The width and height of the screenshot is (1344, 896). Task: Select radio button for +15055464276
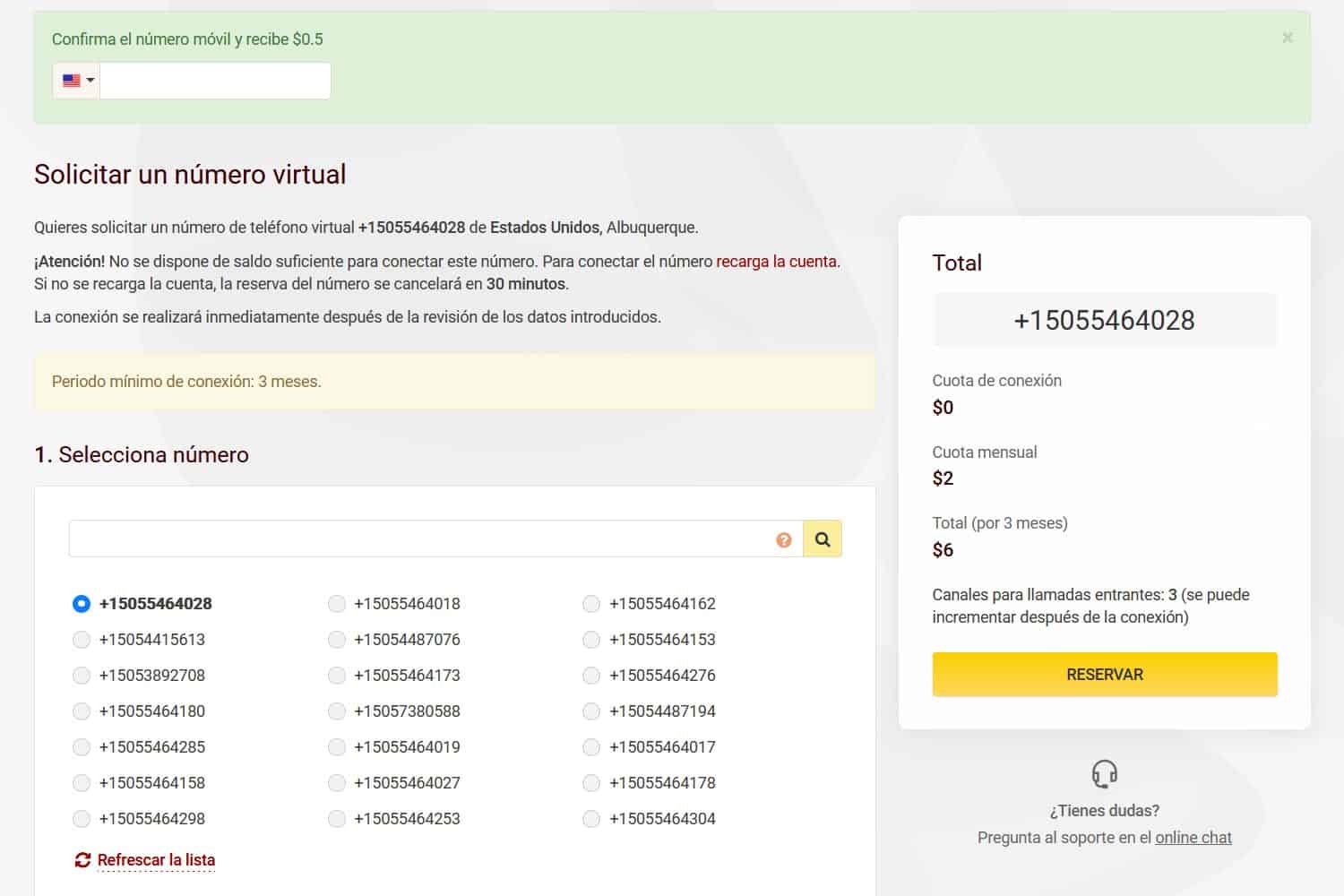591,676
